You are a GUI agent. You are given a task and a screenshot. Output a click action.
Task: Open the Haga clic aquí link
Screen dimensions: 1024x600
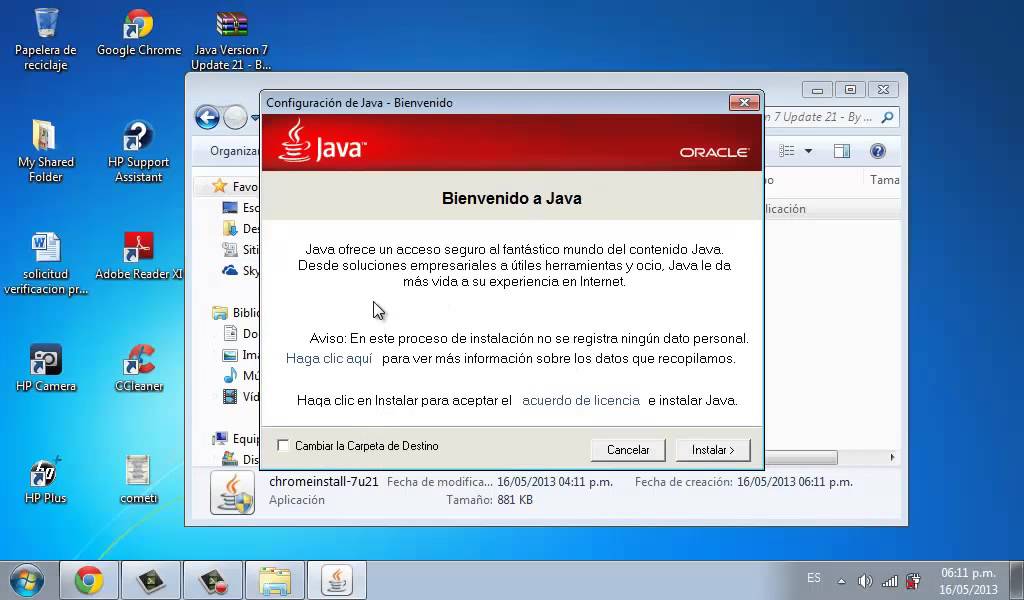pos(329,358)
